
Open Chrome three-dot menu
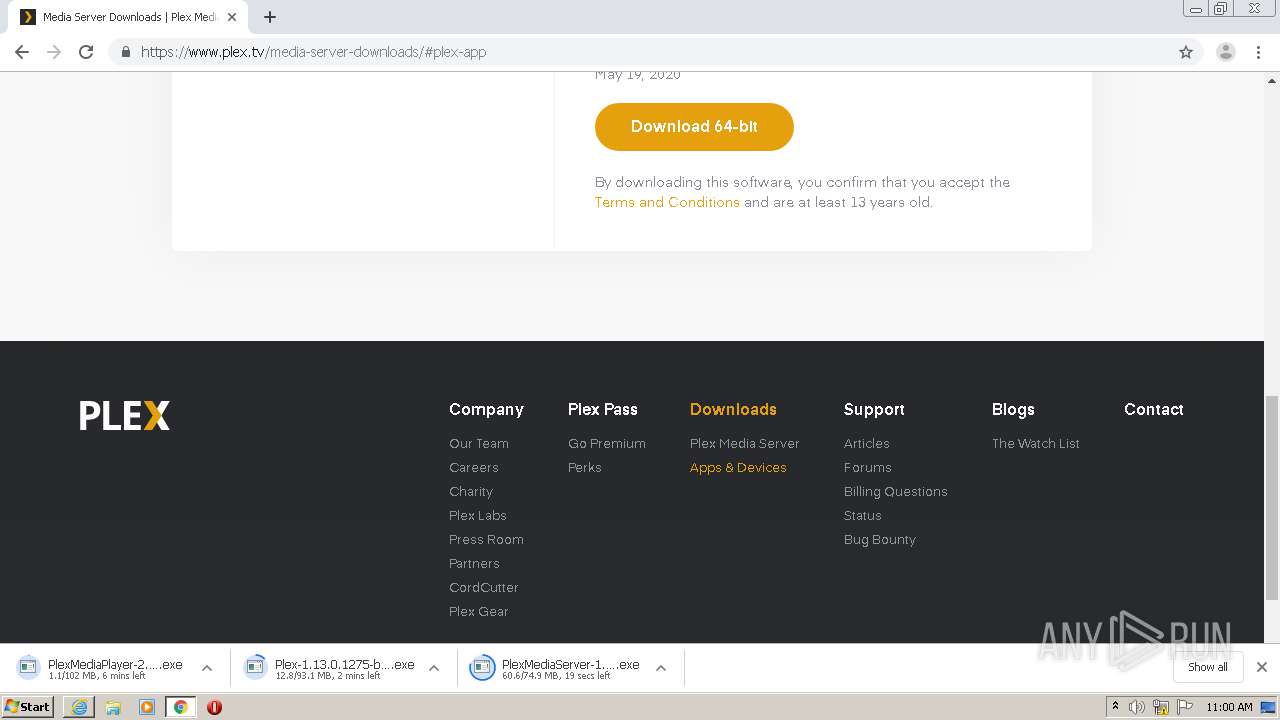[x=1258, y=52]
